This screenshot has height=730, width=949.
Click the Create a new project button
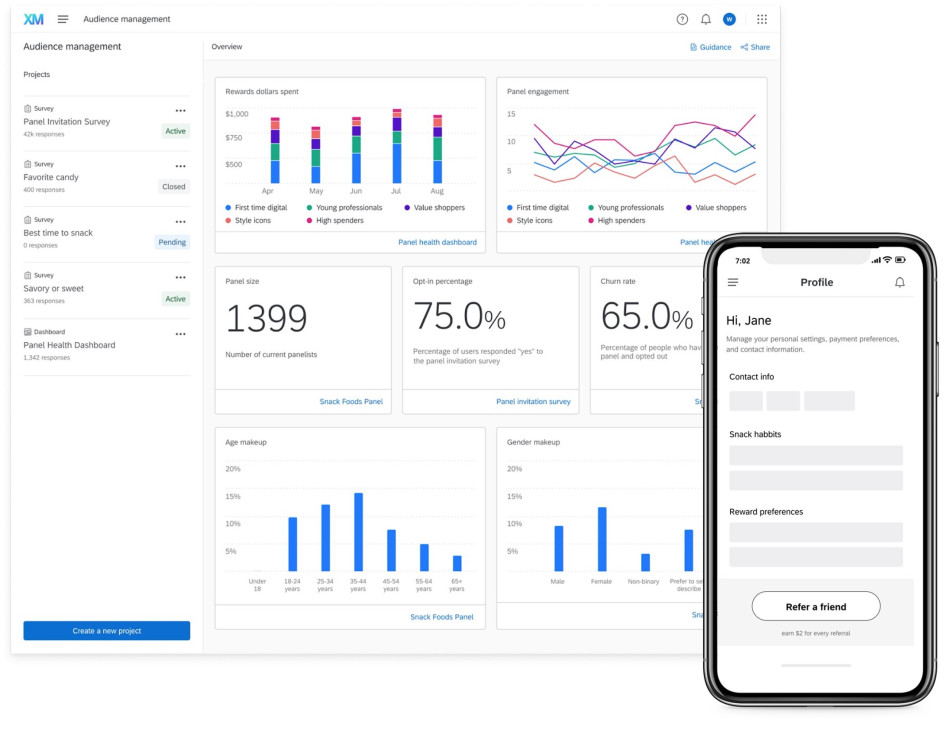tap(104, 631)
